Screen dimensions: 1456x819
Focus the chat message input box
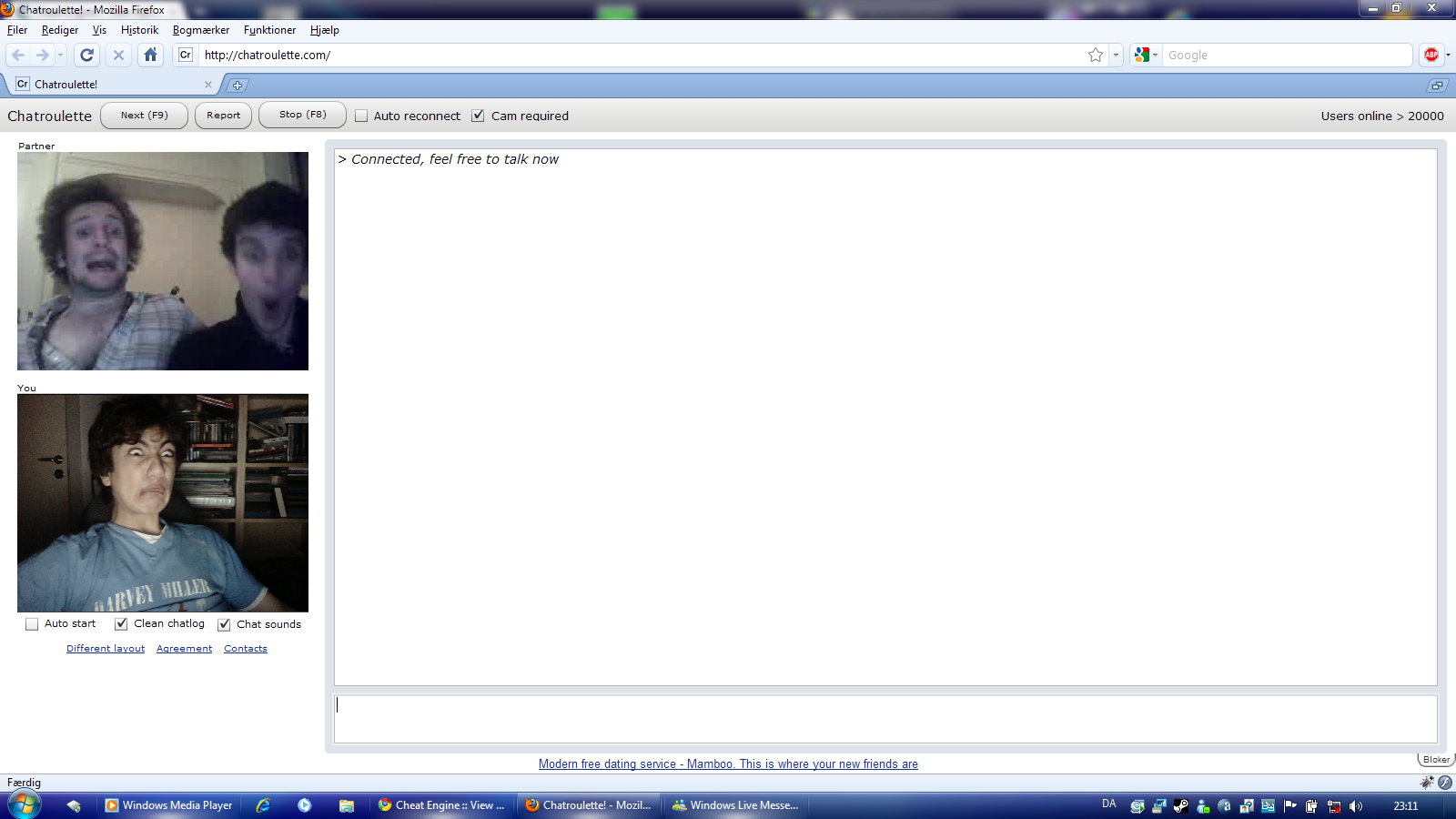click(885, 719)
